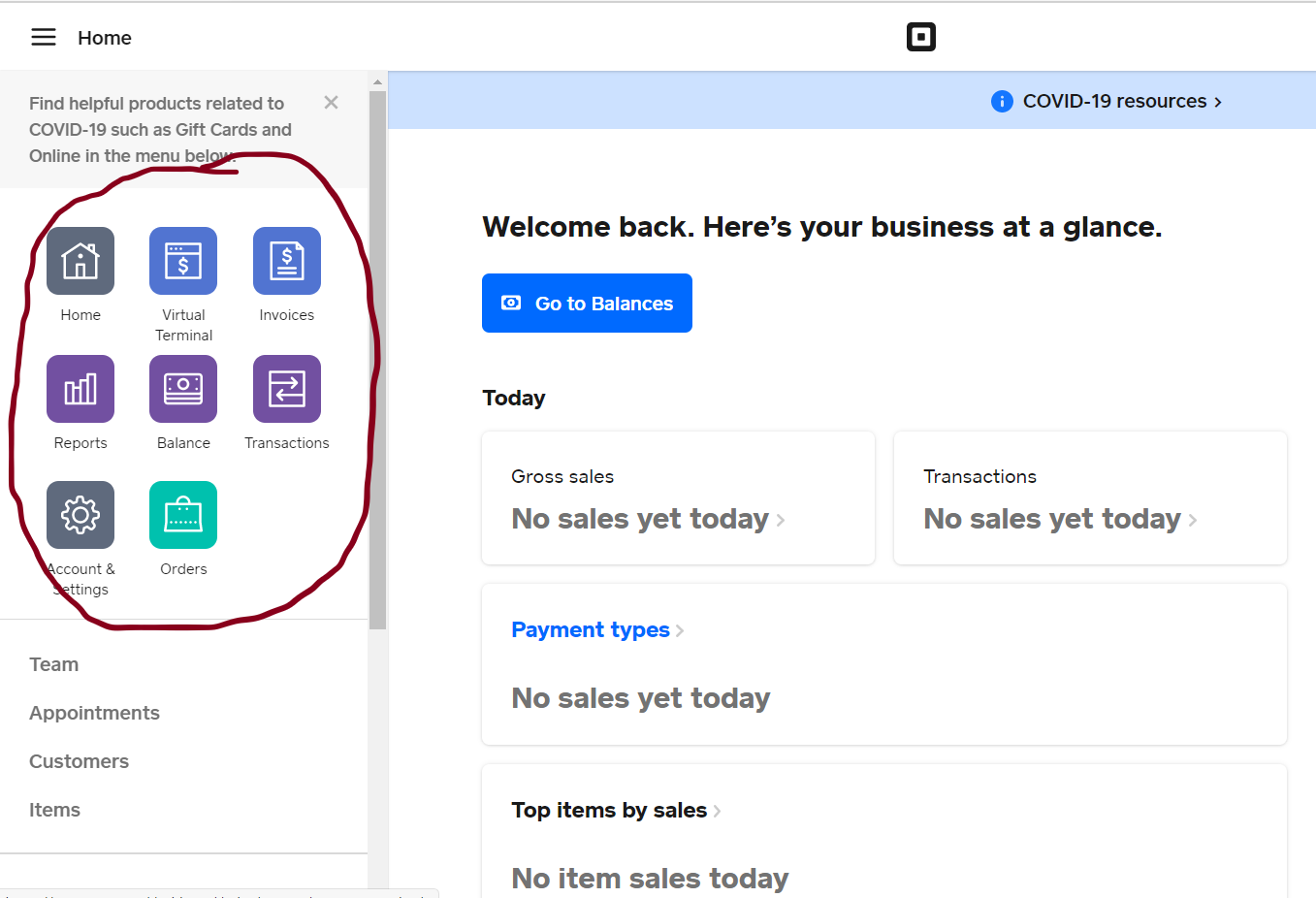Open the Team menu item
Screen dimensions: 1316x898
tap(54, 664)
